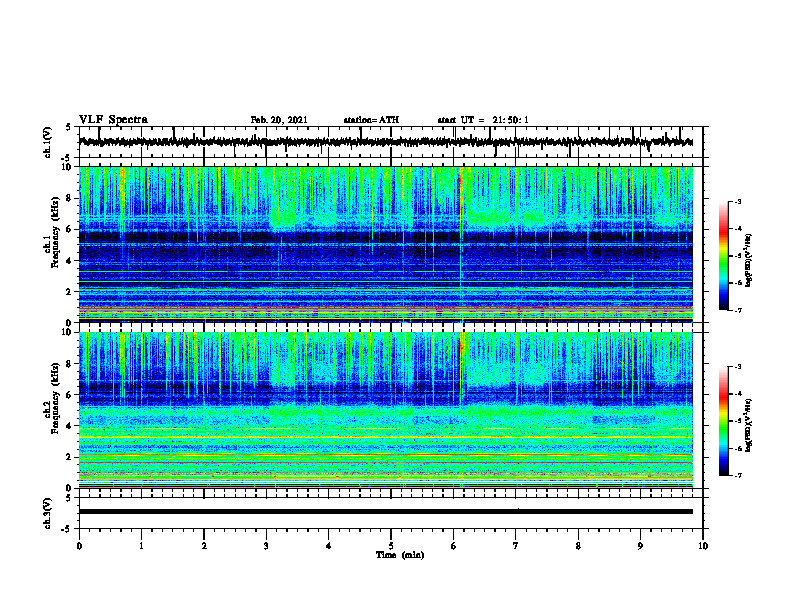Click the "ch.1(V)" waveform axis label
This screenshot has width=792, height=612.
tap(48, 142)
